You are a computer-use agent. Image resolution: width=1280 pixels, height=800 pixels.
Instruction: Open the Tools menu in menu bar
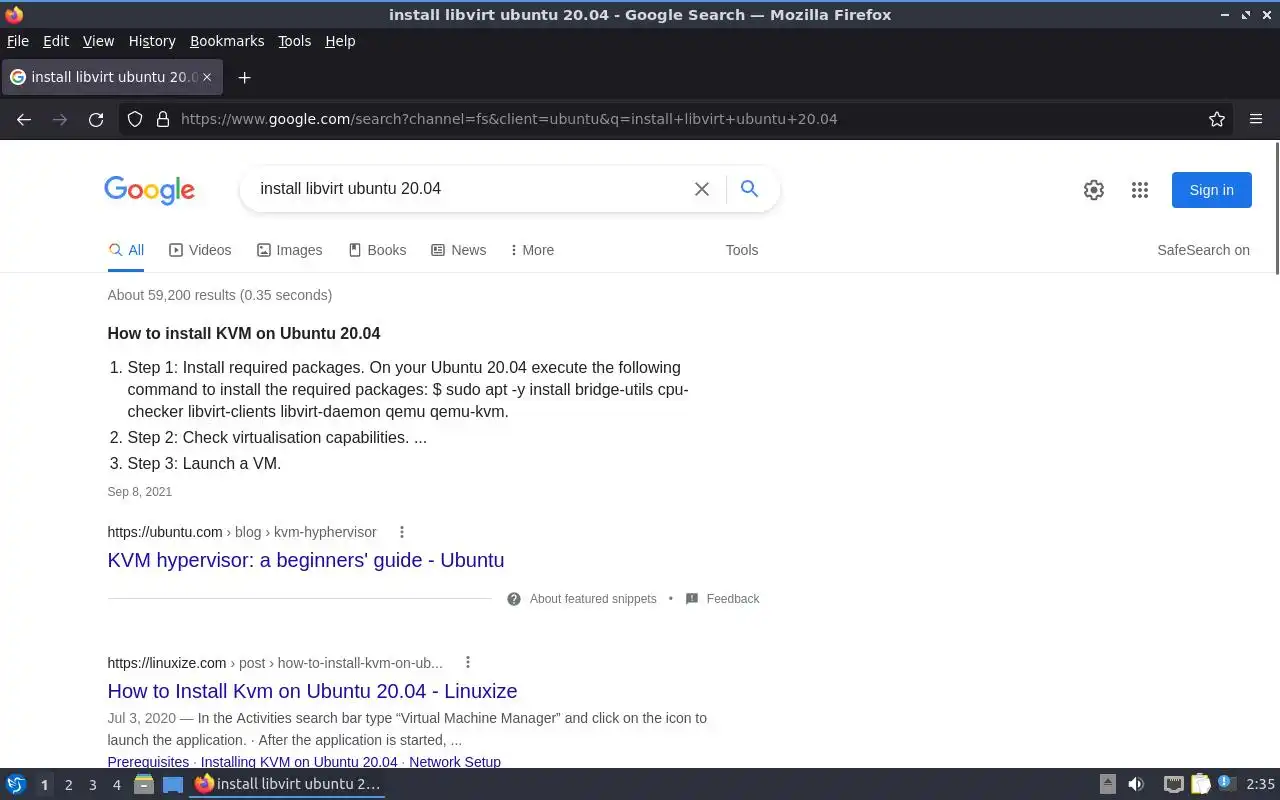[294, 41]
